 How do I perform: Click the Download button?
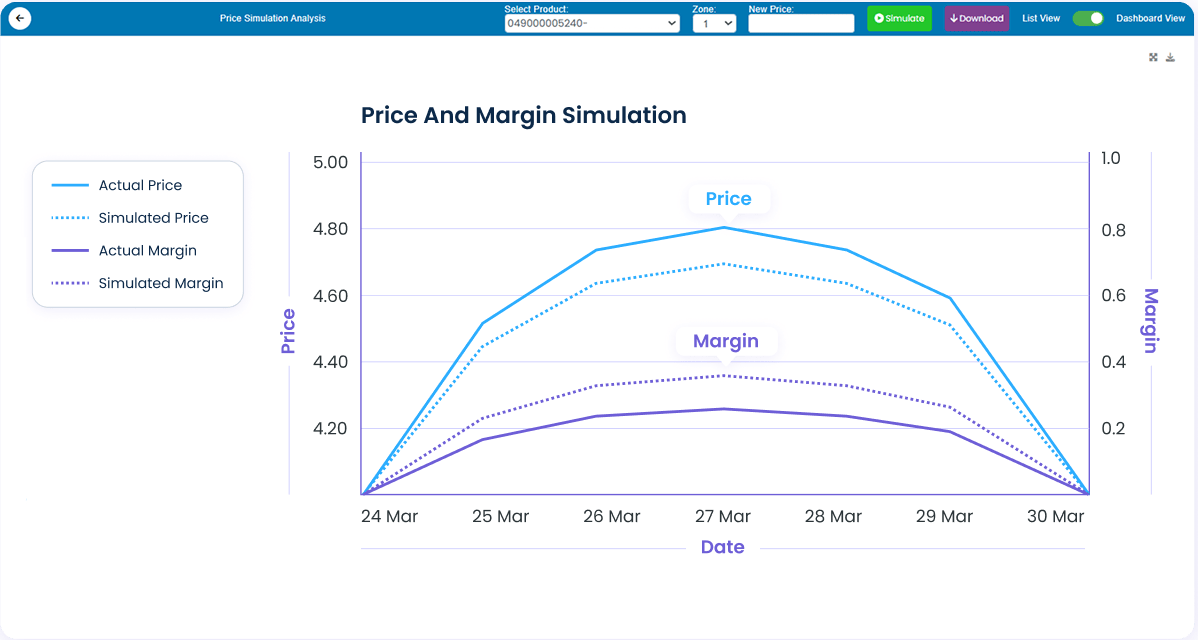(976, 18)
